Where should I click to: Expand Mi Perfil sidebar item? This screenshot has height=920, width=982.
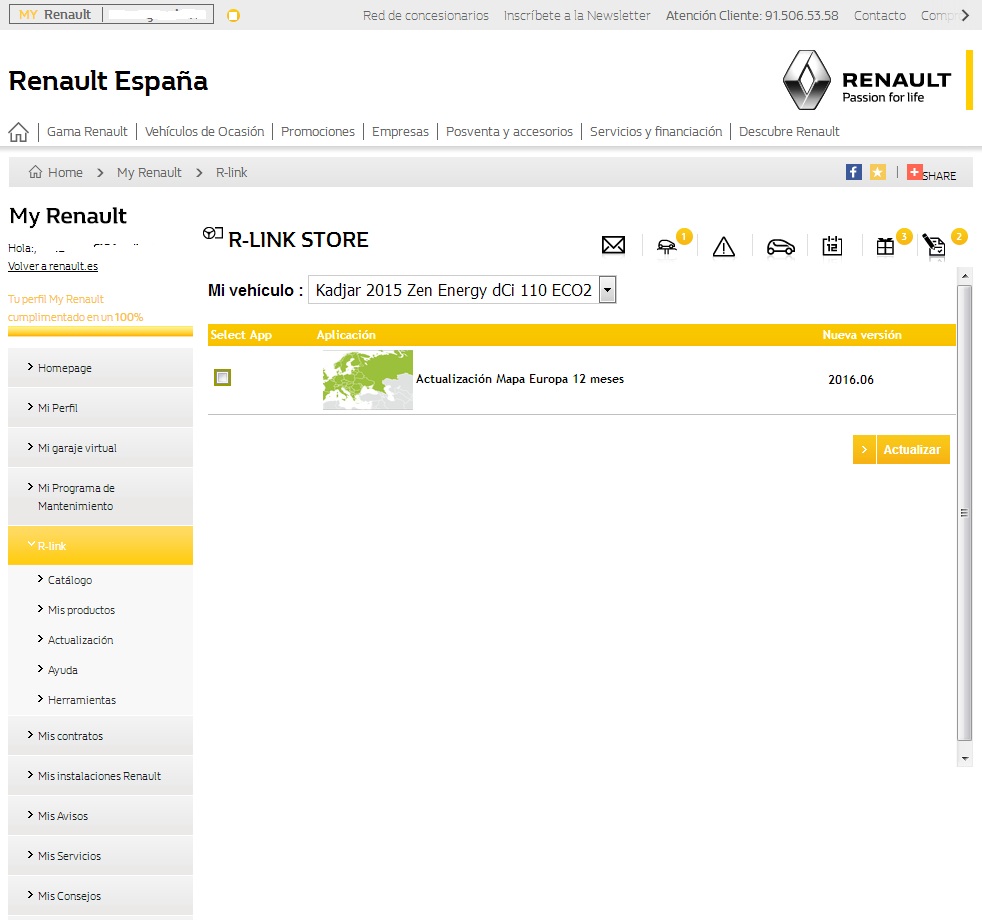click(x=100, y=408)
